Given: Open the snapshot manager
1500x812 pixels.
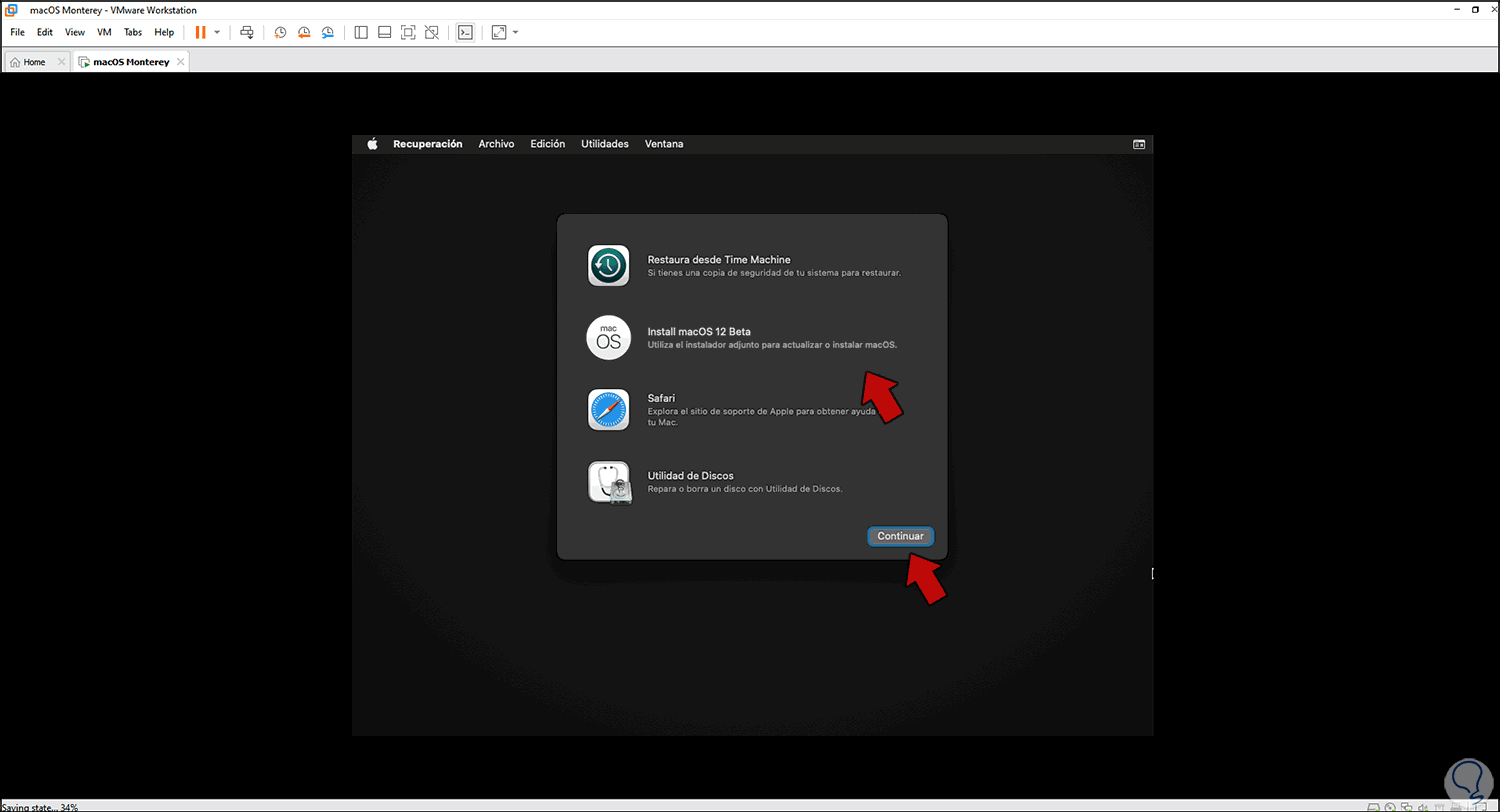Looking at the screenshot, I should [328, 32].
